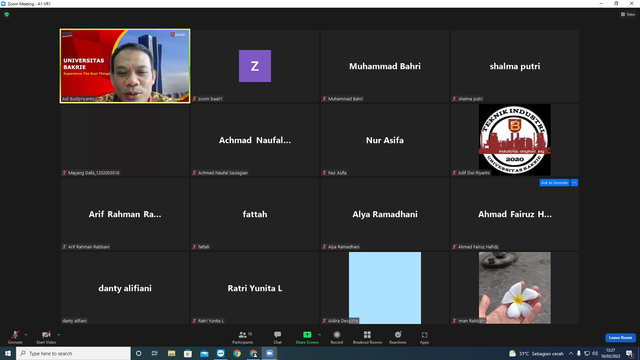Open File Explorer from the taskbar
This screenshot has height=360, width=640.
pos(171,353)
